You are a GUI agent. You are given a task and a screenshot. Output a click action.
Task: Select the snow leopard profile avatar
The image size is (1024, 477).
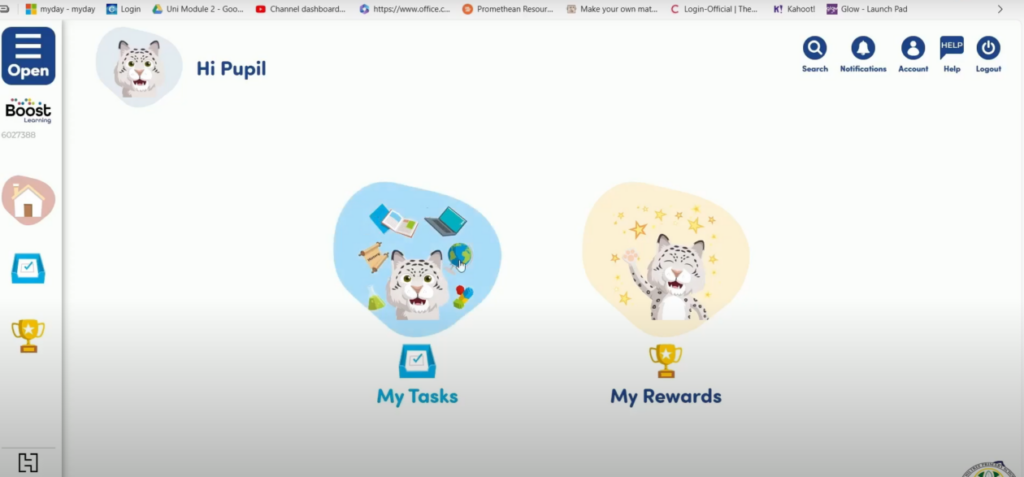click(138, 67)
